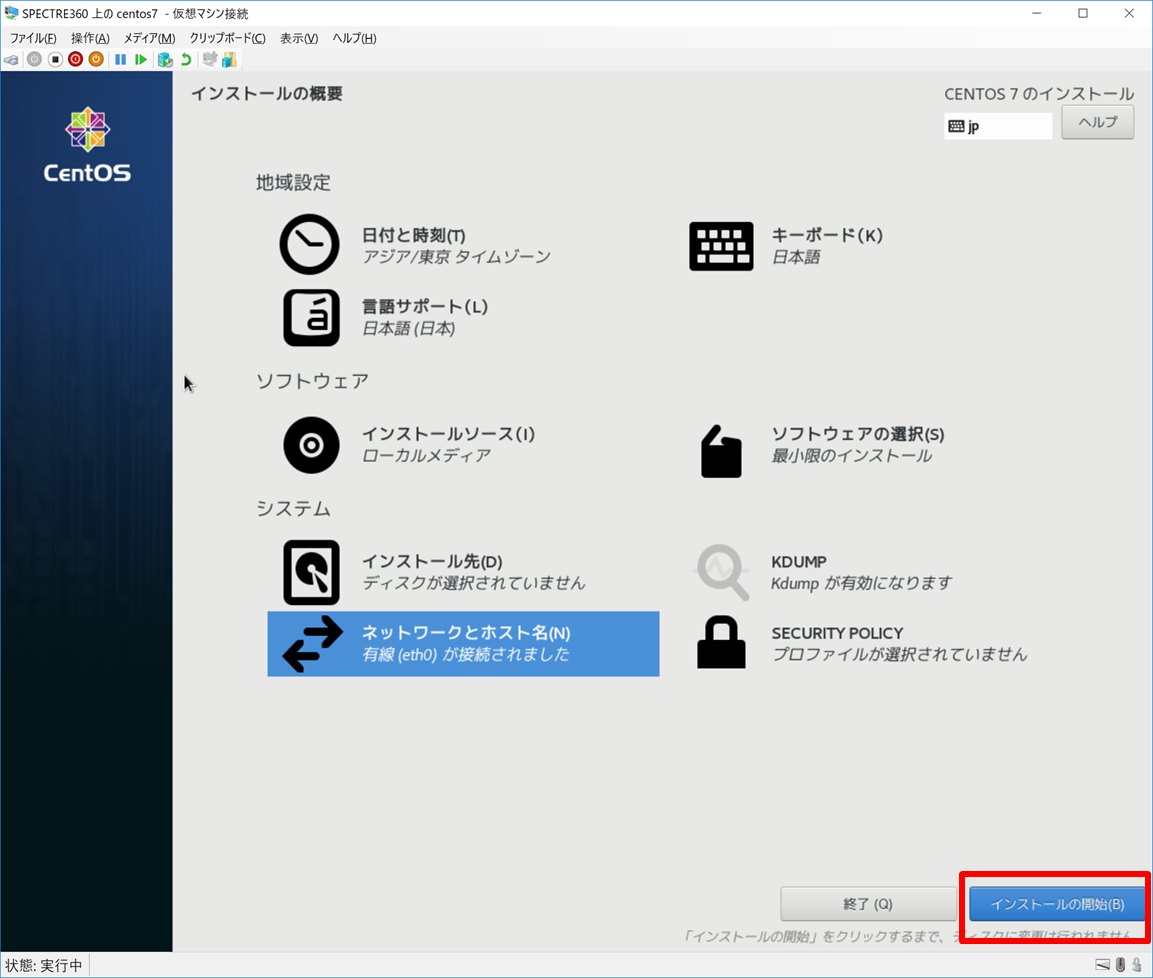Click the CentOS logo in sidebar
Image resolution: width=1153 pixels, height=978 pixels.
pyautogui.click(x=88, y=145)
